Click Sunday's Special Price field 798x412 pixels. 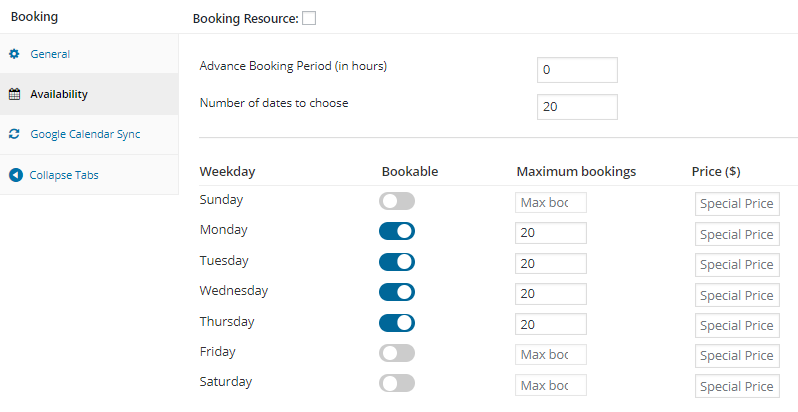tap(736, 204)
